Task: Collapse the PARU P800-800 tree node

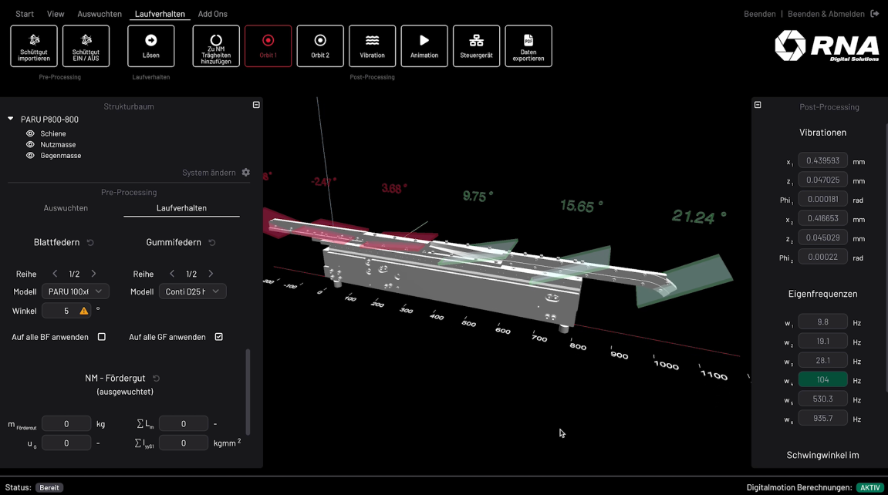Action: tap(11, 119)
